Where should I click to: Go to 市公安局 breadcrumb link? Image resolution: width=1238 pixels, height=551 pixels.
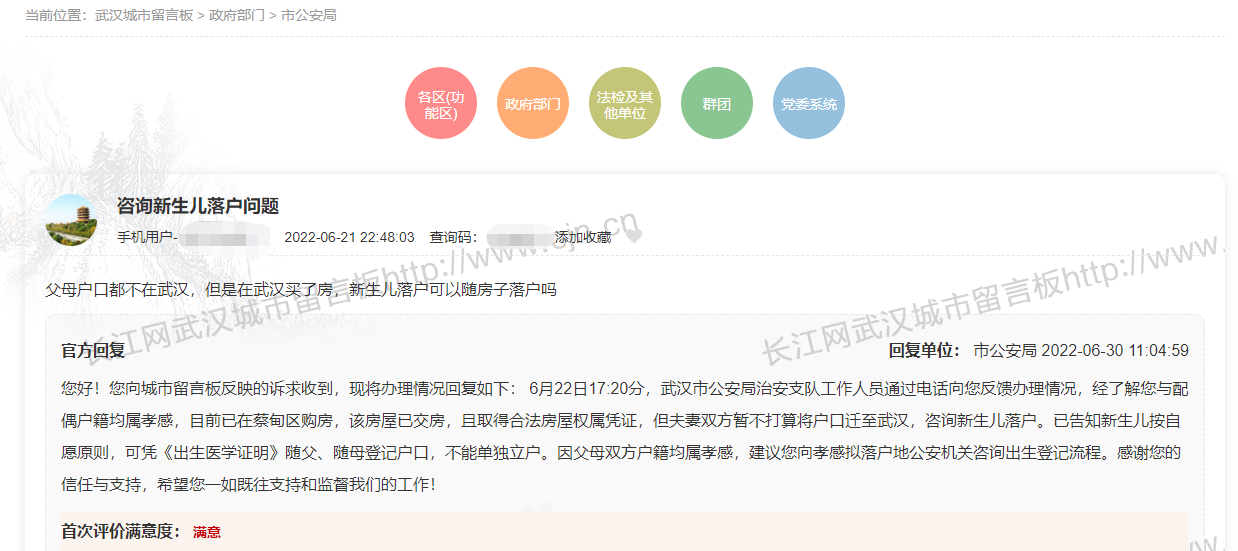pos(309,16)
